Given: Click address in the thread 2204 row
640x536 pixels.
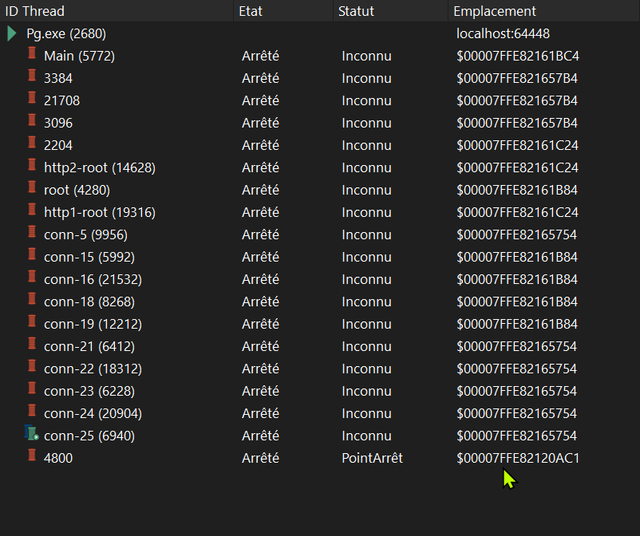Looking at the screenshot, I should [518, 145].
